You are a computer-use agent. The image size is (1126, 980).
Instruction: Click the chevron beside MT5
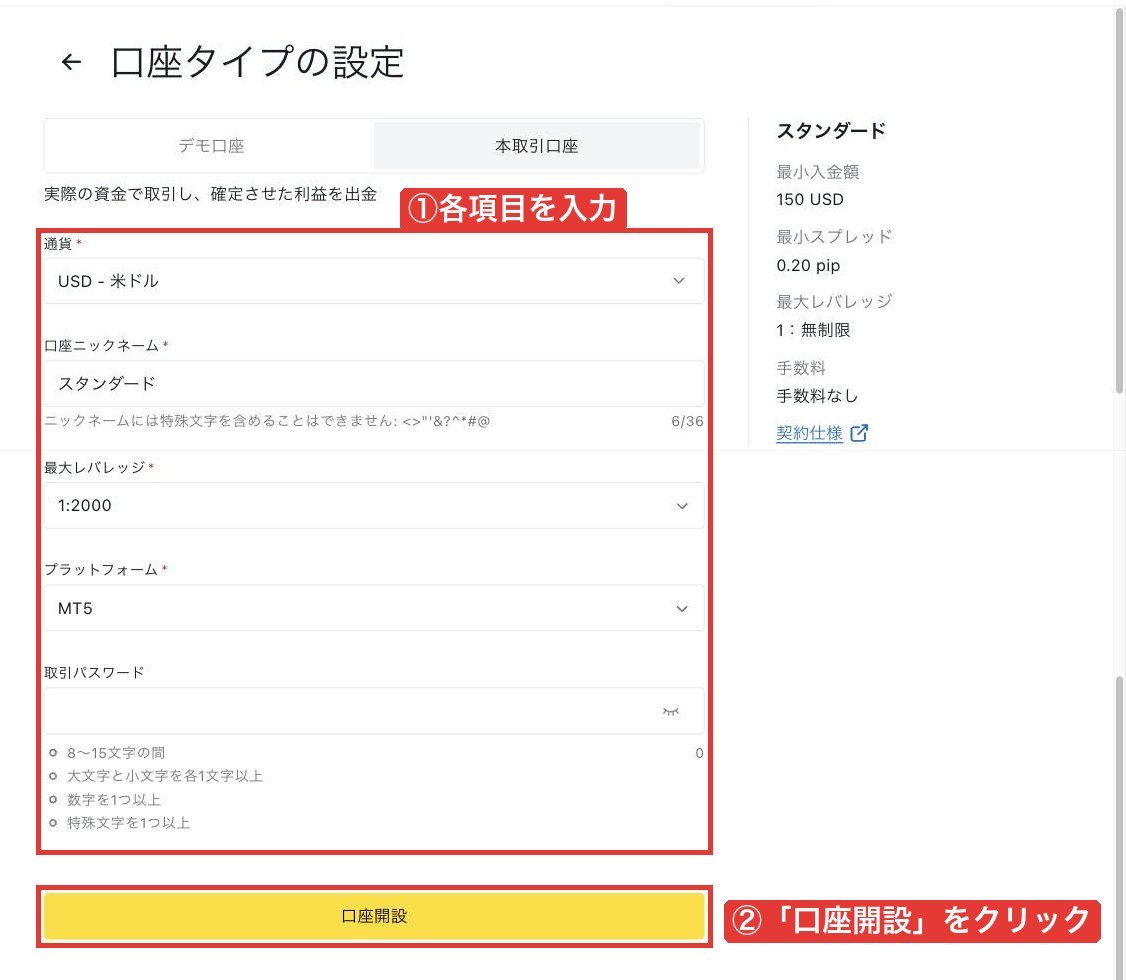point(682,609)
